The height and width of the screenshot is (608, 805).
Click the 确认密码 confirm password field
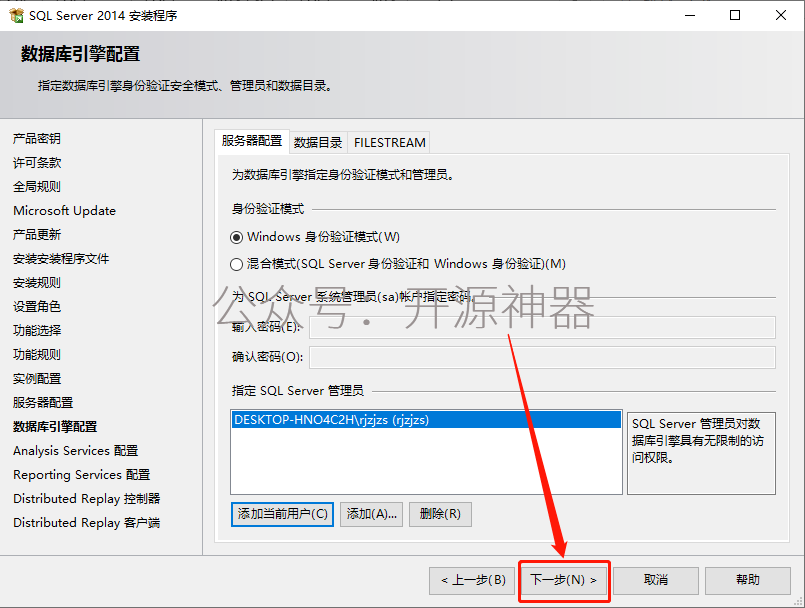point(542,357)
